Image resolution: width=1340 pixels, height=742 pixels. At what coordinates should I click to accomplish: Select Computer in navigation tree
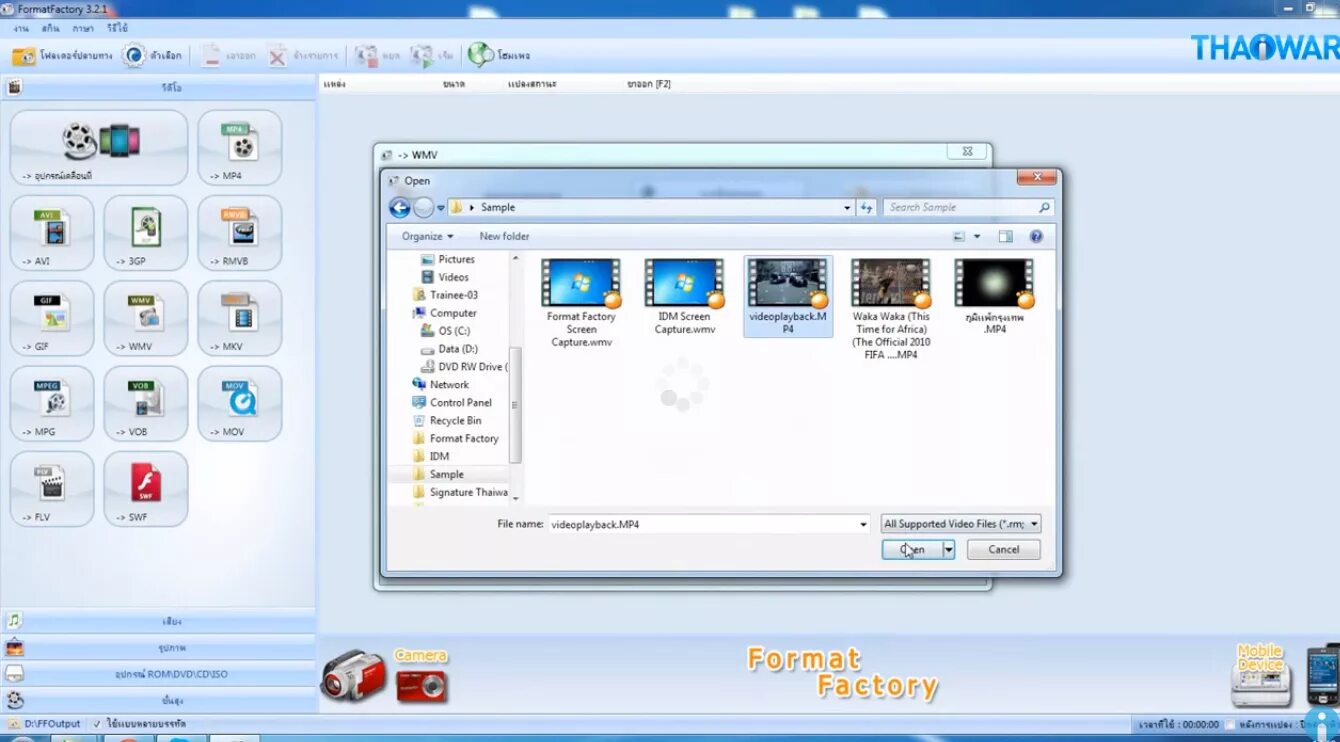coord(444,313)
